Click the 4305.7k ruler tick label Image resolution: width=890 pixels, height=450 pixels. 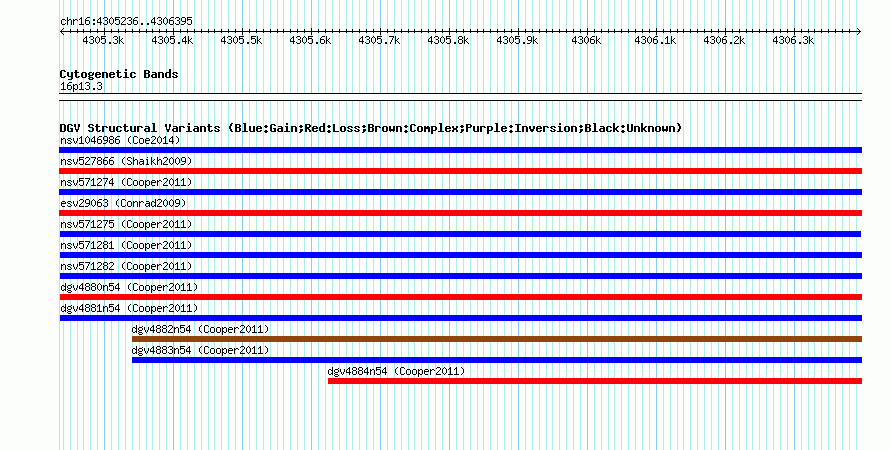379,40
